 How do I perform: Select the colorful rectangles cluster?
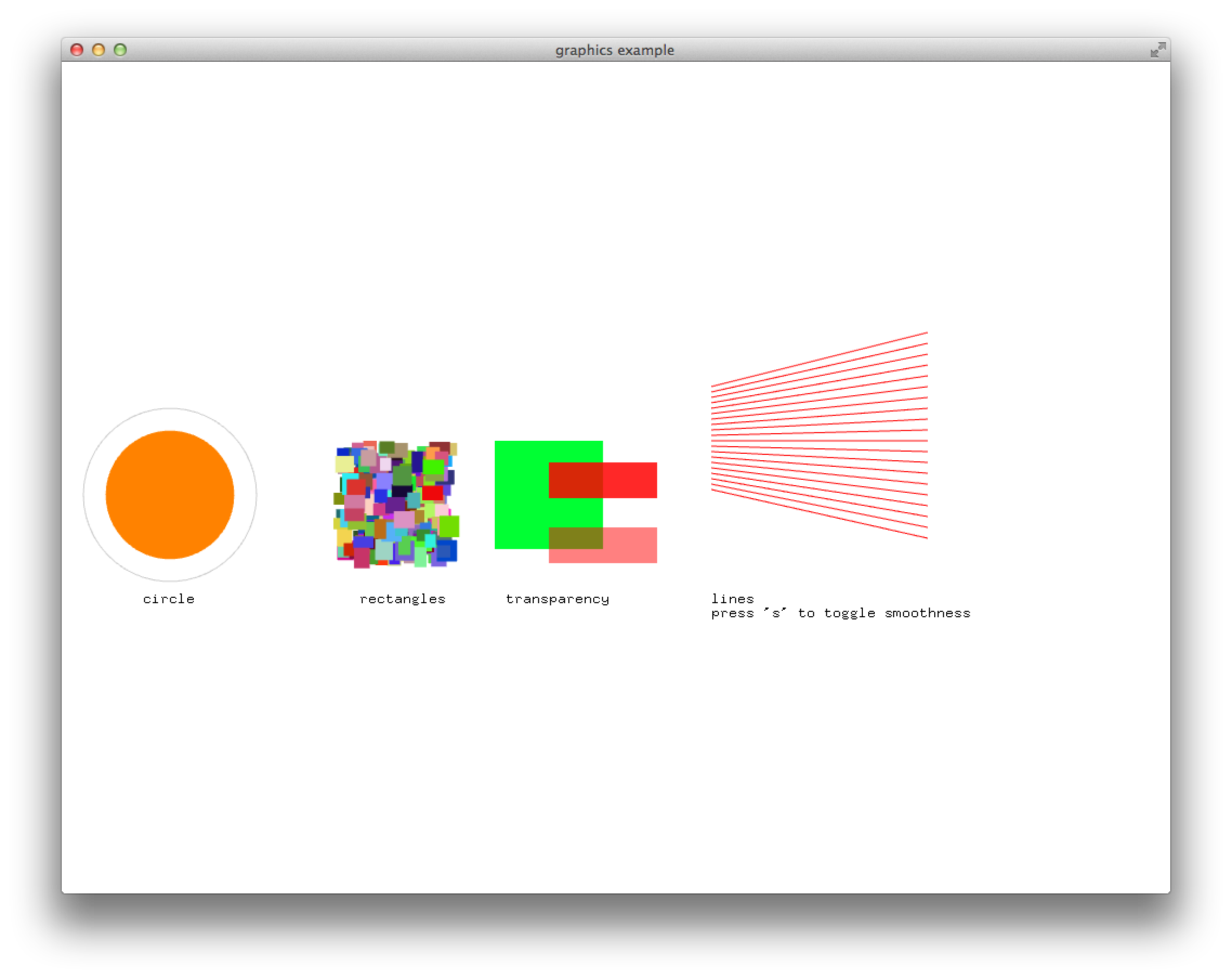click(397, 503)
